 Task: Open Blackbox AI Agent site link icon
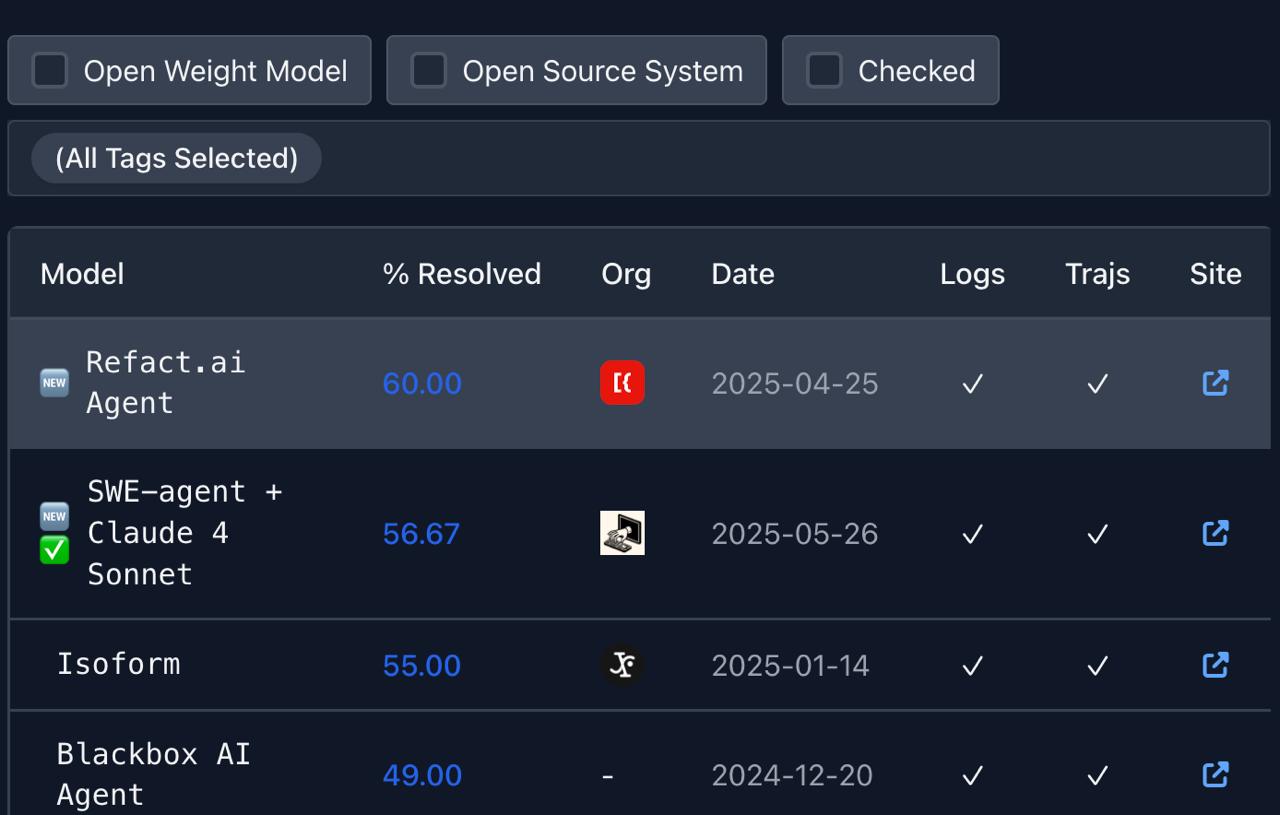click(1215, 775)
